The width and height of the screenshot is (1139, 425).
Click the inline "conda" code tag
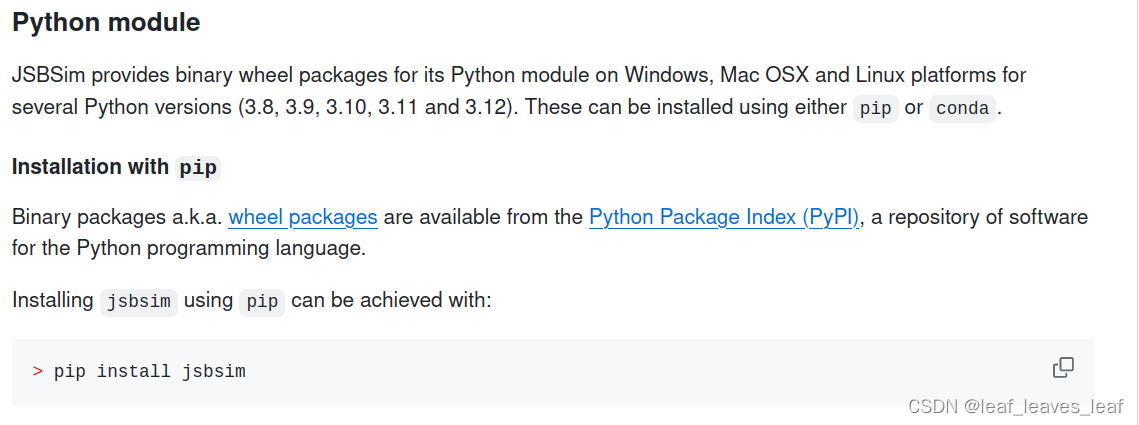963,109
